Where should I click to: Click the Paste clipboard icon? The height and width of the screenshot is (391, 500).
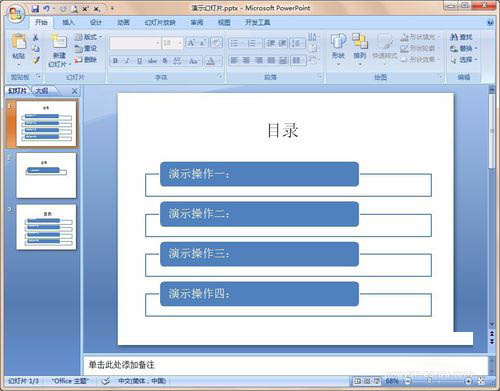[x=19, y=42]
